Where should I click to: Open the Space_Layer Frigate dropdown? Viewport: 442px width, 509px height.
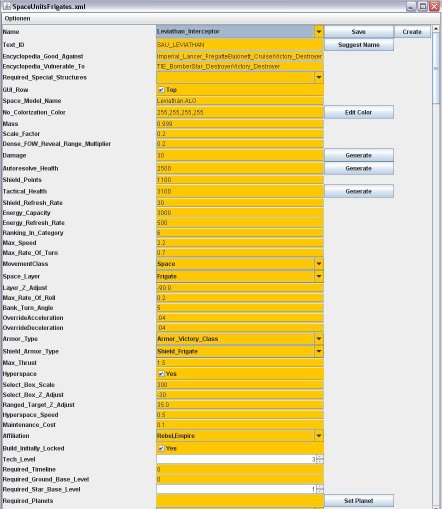click(319, 276)
